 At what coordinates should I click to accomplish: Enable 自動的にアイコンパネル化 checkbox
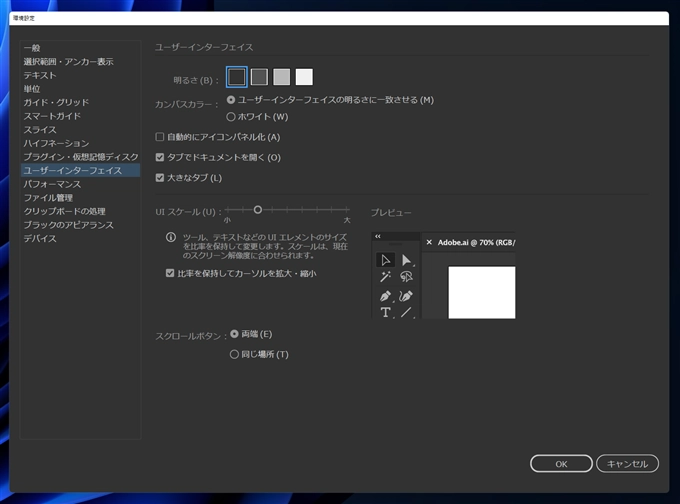[x=218, y=137]
